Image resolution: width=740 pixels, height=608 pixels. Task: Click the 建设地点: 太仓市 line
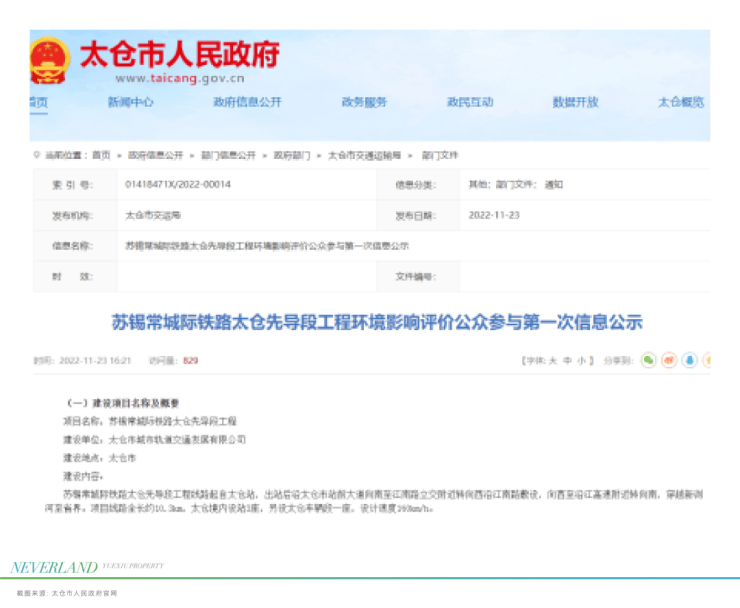coord(100,458)
